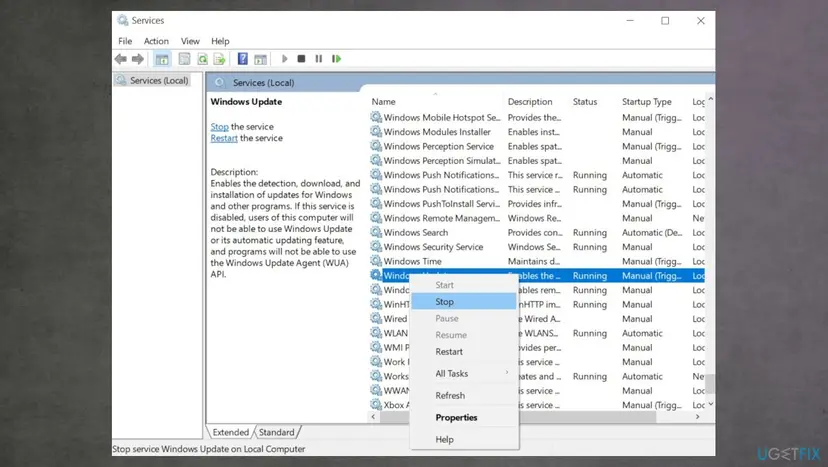Viewport: 828px width, 467px height.
Task: Select the Windows Security Service name
Action: pos(434,247)
